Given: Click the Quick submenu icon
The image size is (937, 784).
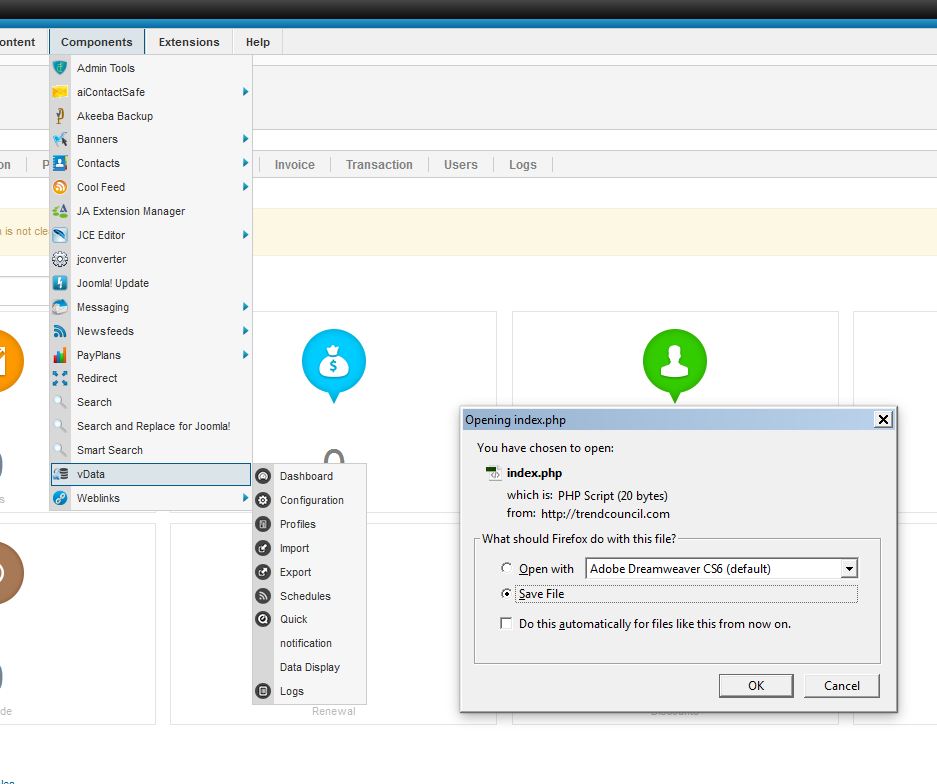Looking at the screenshot, I should coord(263,619).
